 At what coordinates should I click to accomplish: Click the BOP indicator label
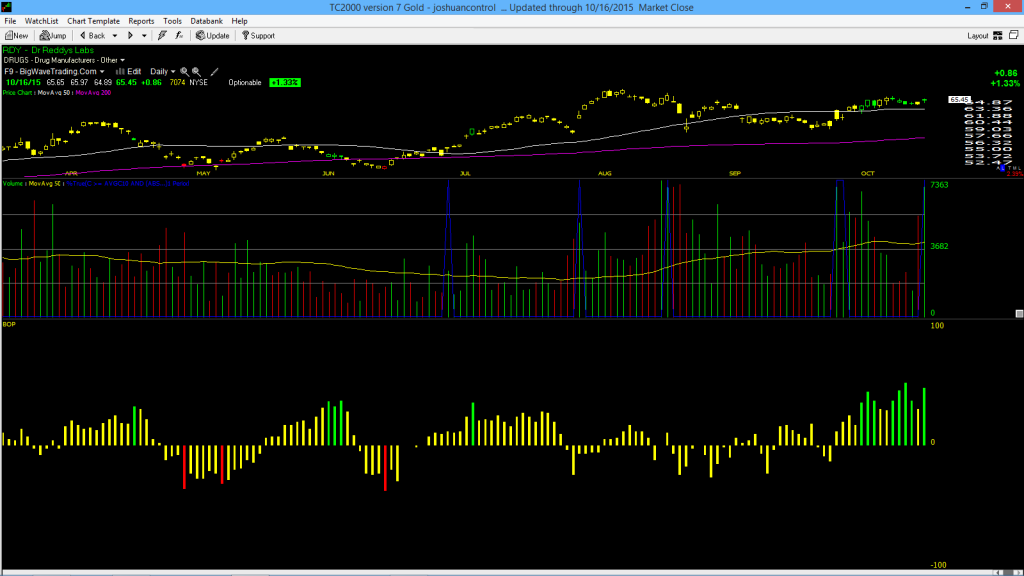tap(9, 324)
